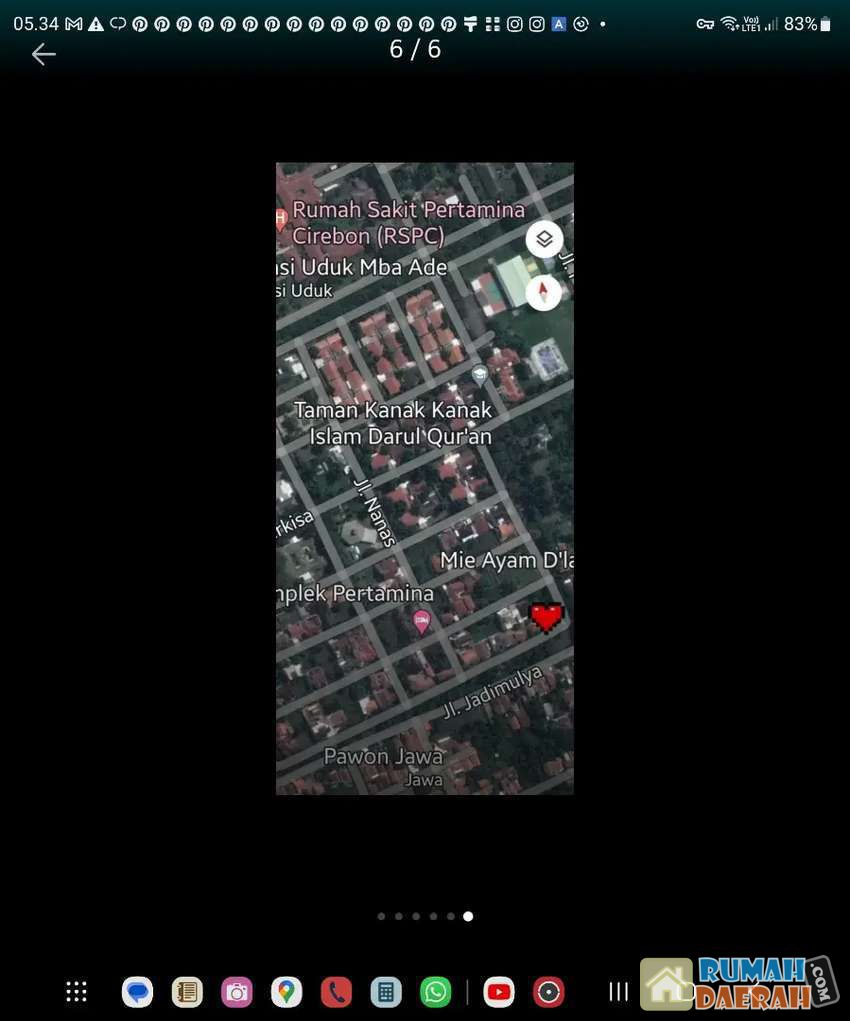This screenshot has width=850, height=1021.
Task: Open the Phone dialer app
Action: click(336, 991)
